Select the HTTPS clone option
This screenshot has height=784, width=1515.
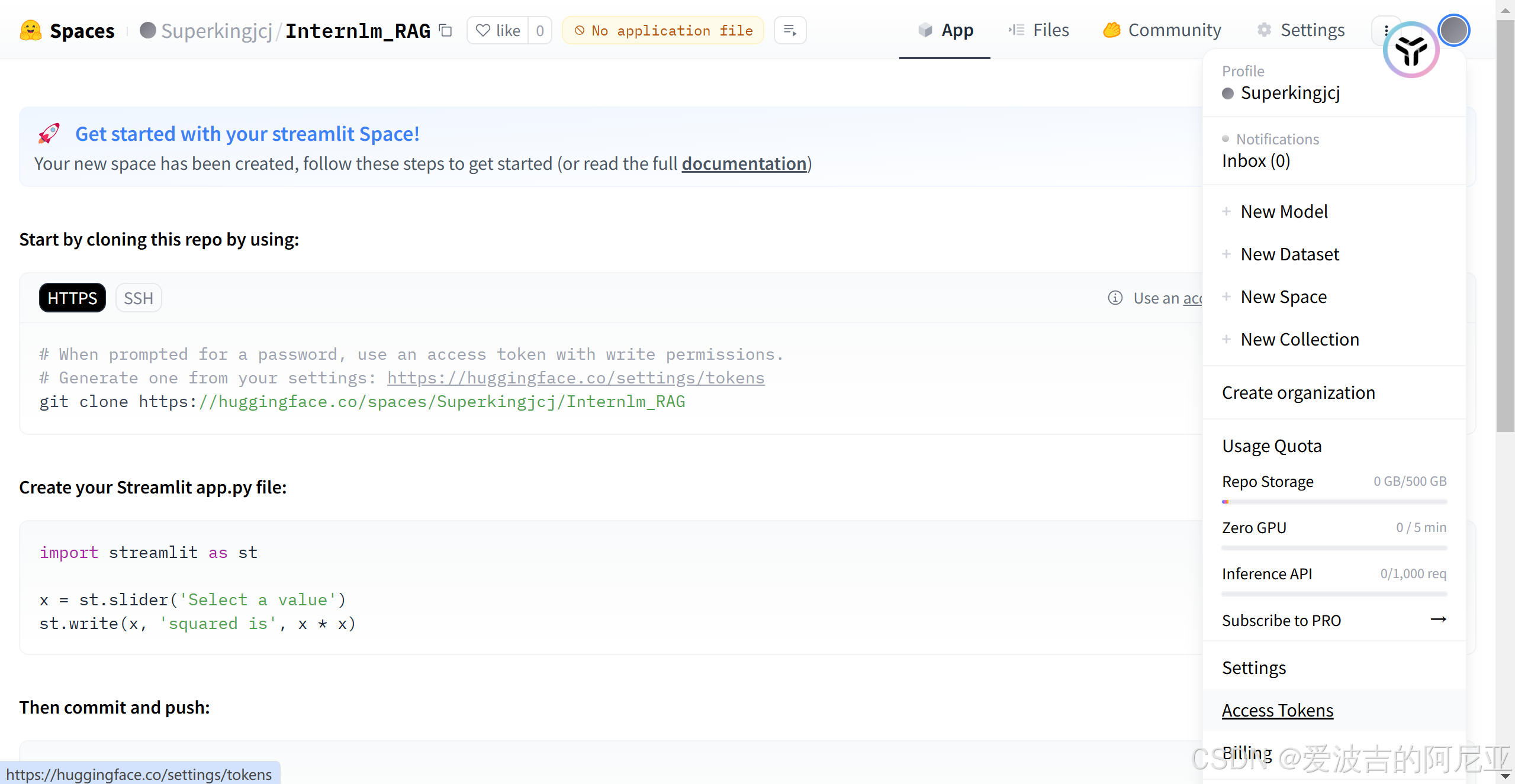click(x=72, y=298)
